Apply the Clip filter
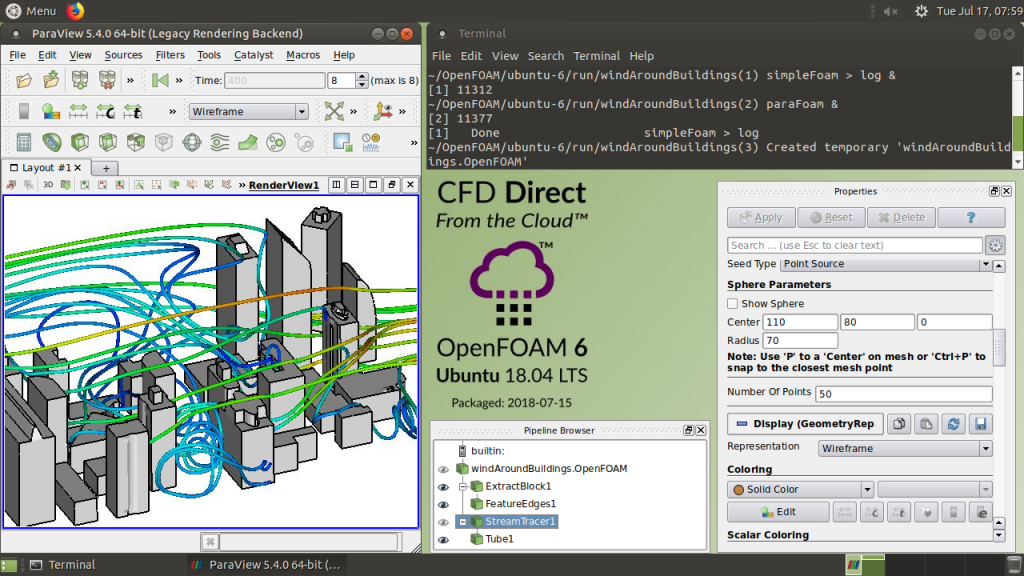This screenshot has width=1024, height=576. [80, 142]
